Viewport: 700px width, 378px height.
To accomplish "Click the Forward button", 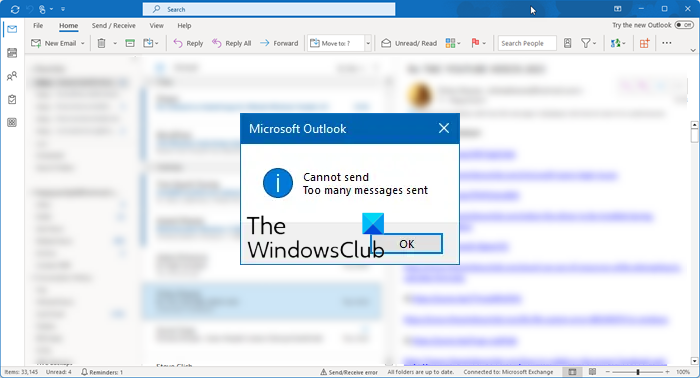I will pos(279,43).
